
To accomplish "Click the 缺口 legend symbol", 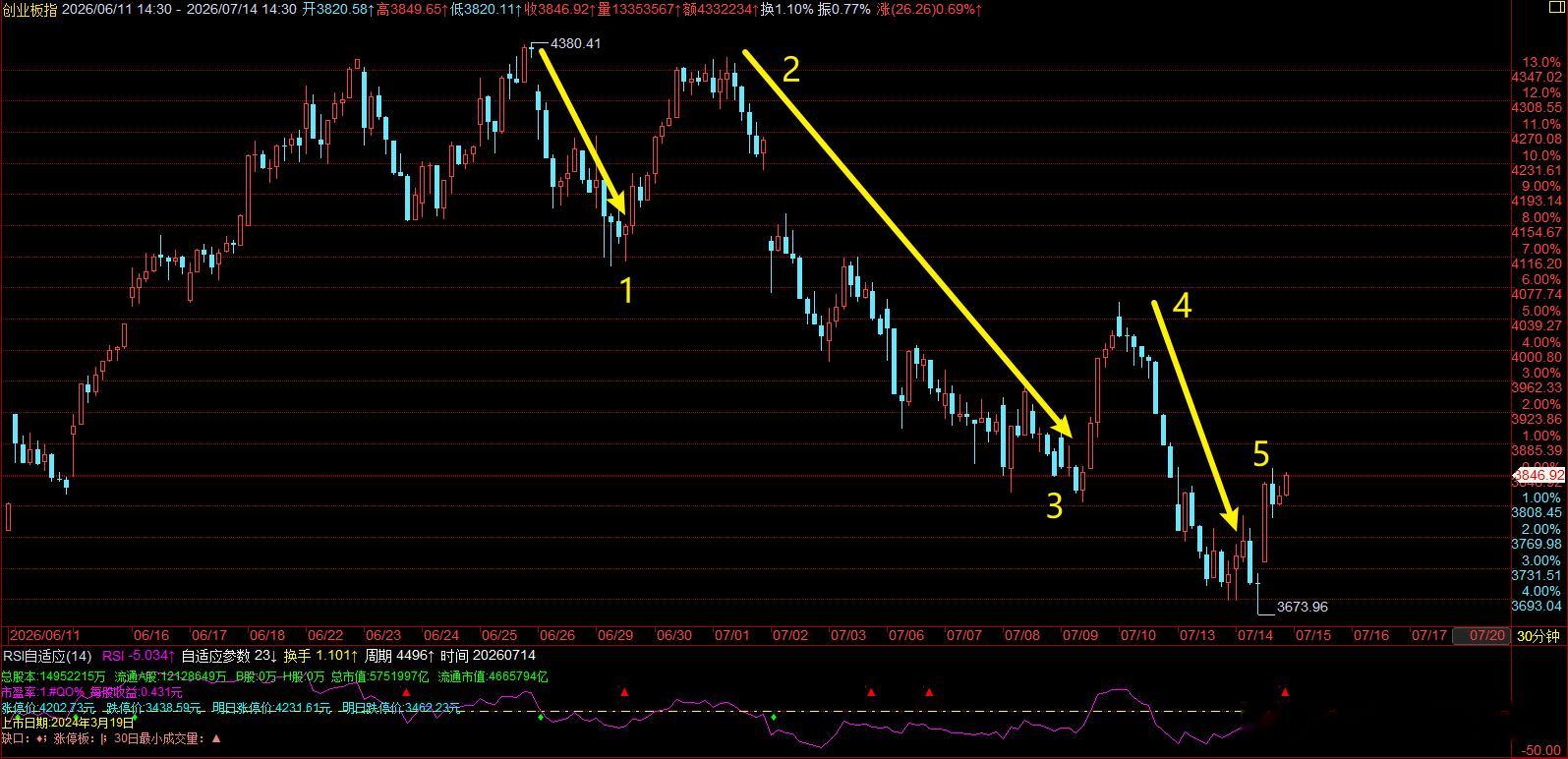I will click(x=41, y=738).
